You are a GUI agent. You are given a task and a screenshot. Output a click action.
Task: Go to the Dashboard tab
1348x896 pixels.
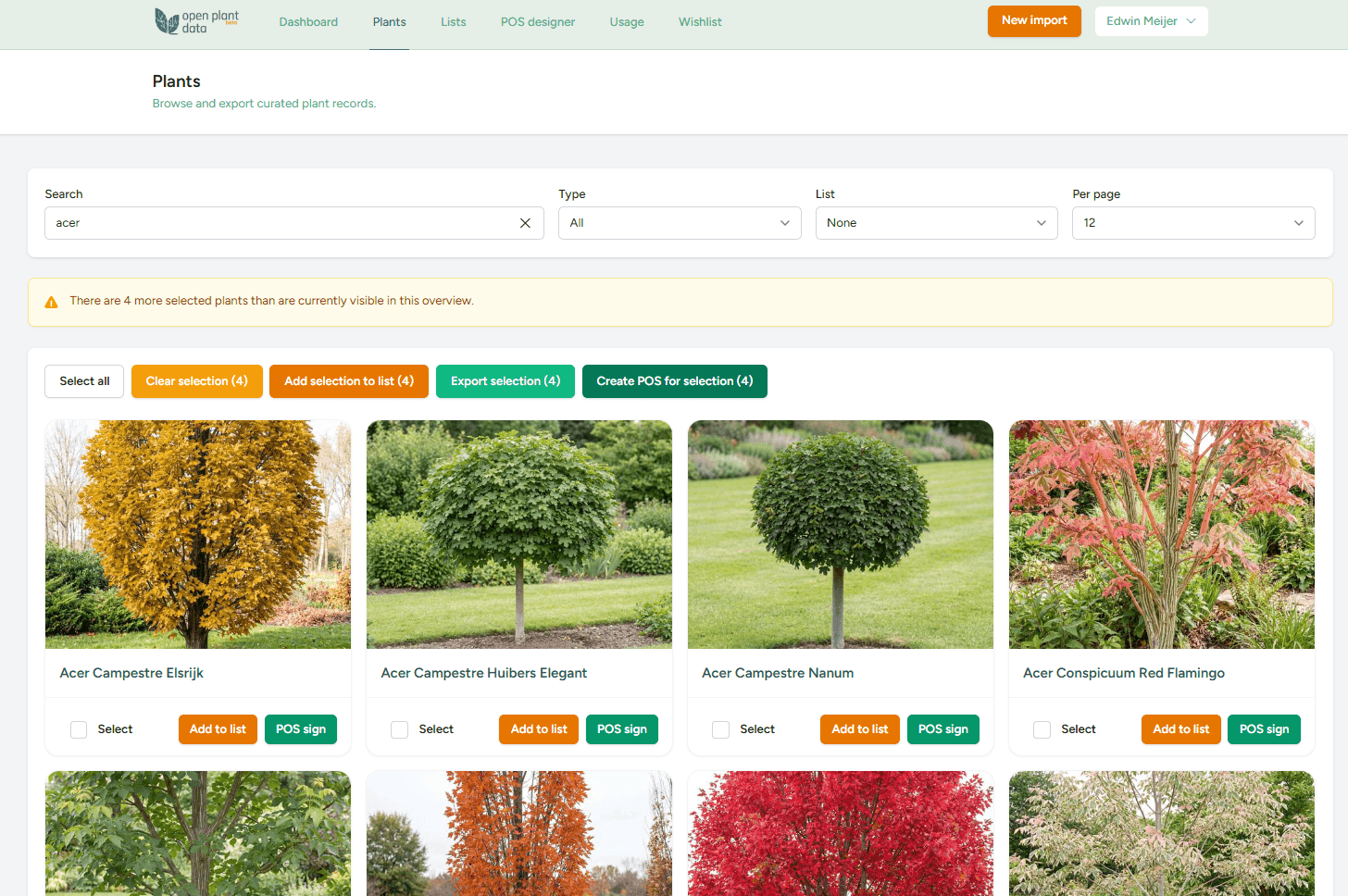tap(308, 22)
